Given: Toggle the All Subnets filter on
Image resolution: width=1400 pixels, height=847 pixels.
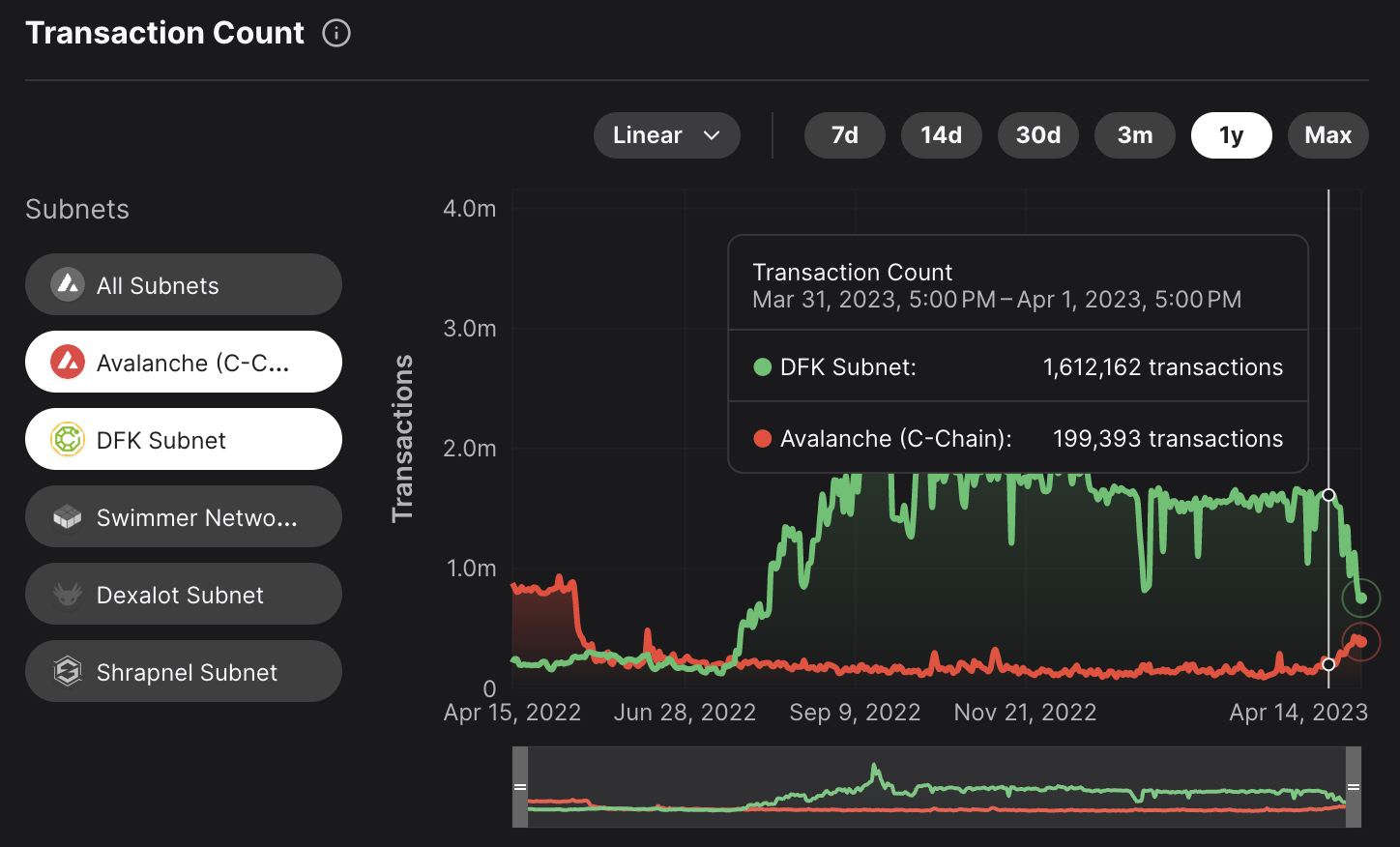Looking at the screenshot, I should pos(184,285).
